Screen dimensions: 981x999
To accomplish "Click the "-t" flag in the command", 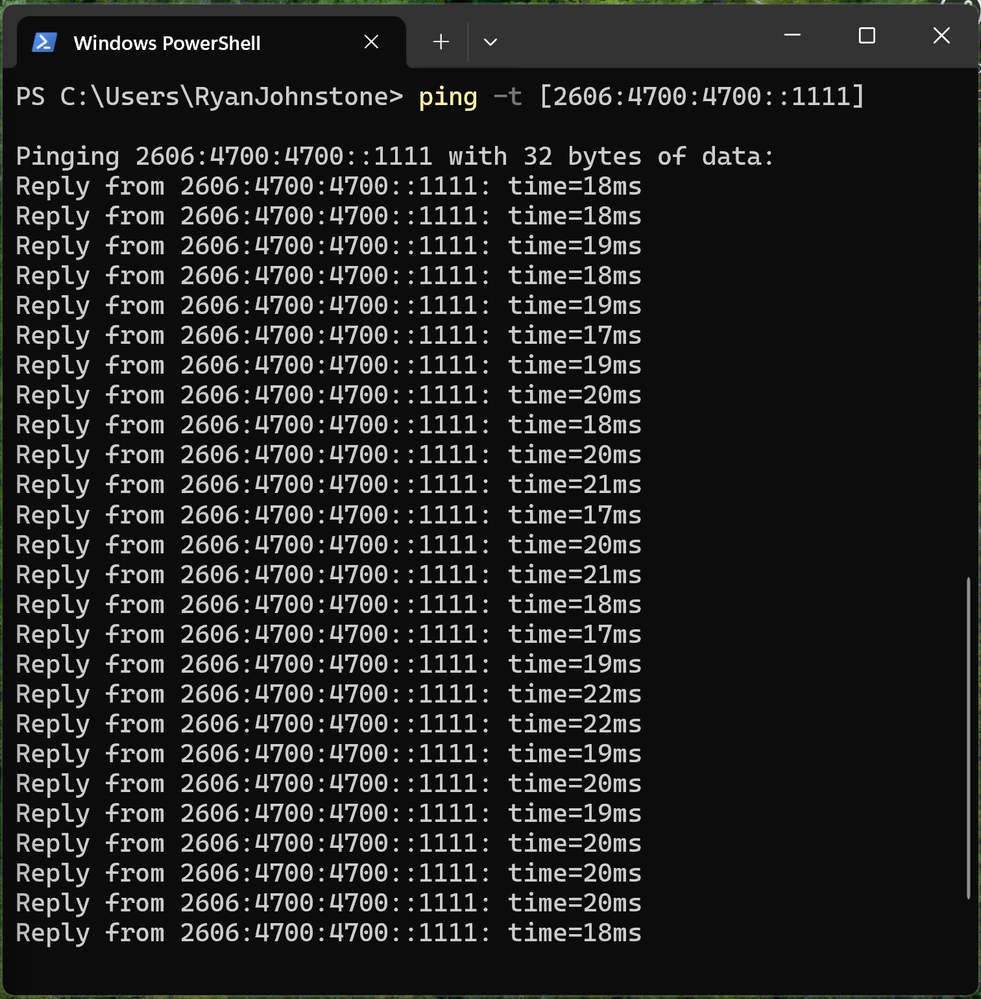I will pos(507,97).
